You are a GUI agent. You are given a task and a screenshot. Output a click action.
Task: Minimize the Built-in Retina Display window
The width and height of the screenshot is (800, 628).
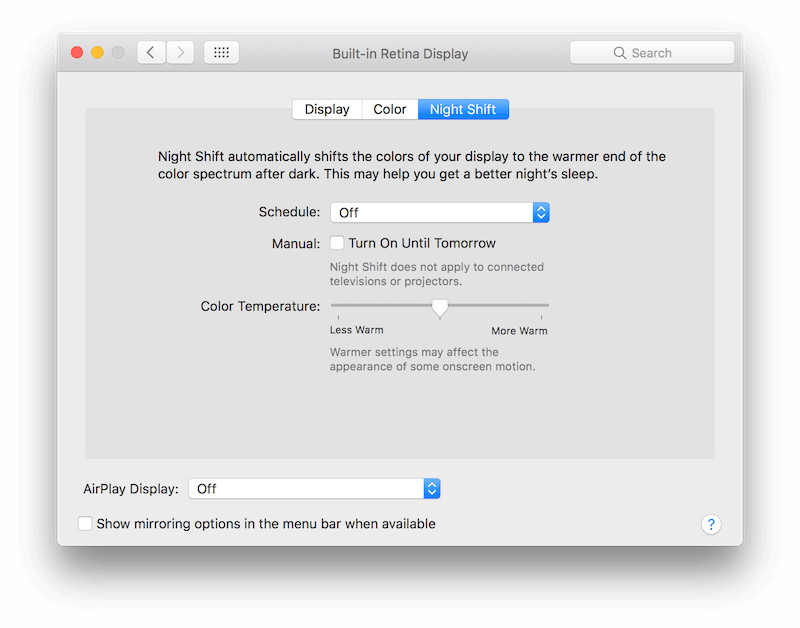(98, 52)
